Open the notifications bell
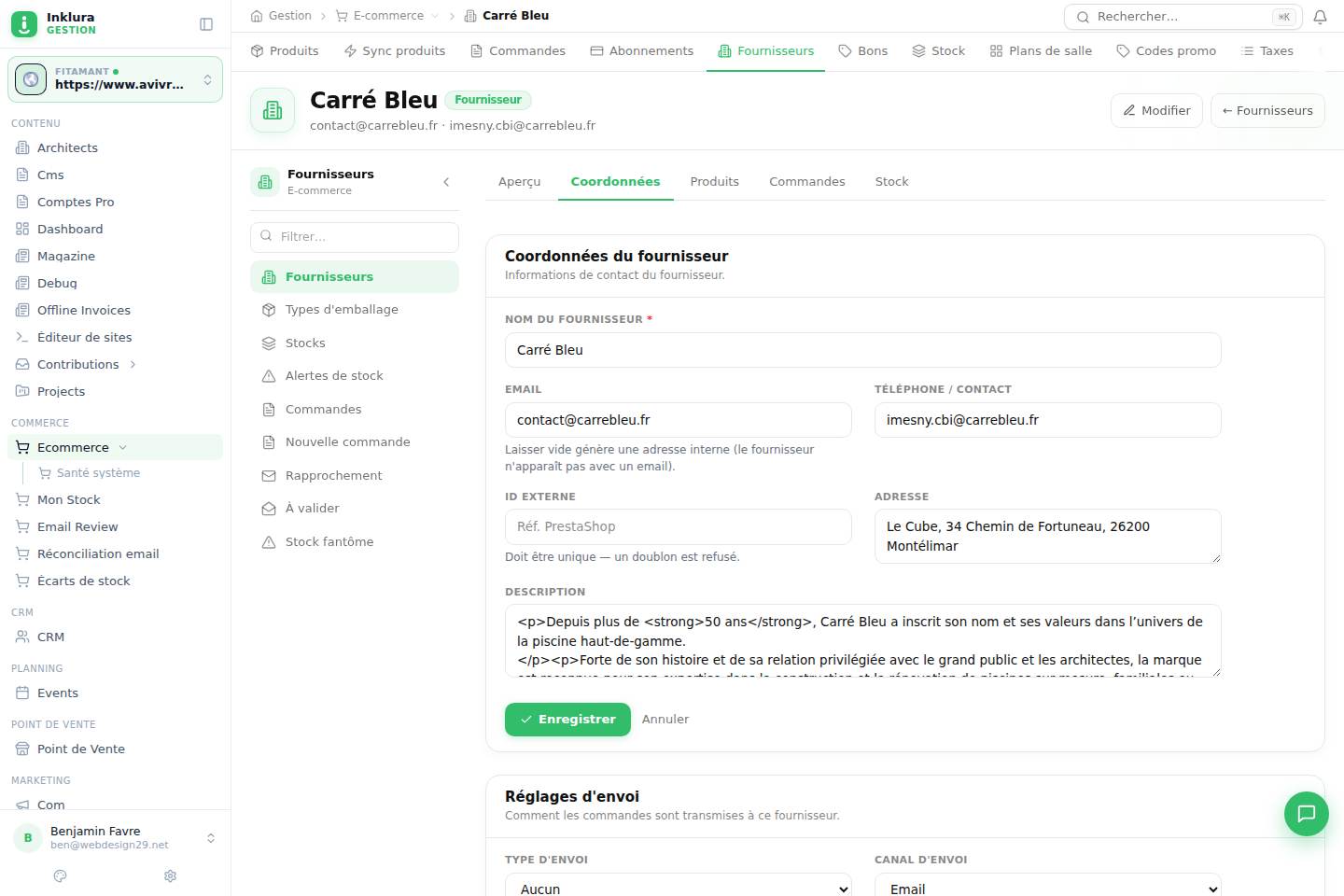The width and height of the screenshot is (1344, 896). coord(1320,17)
